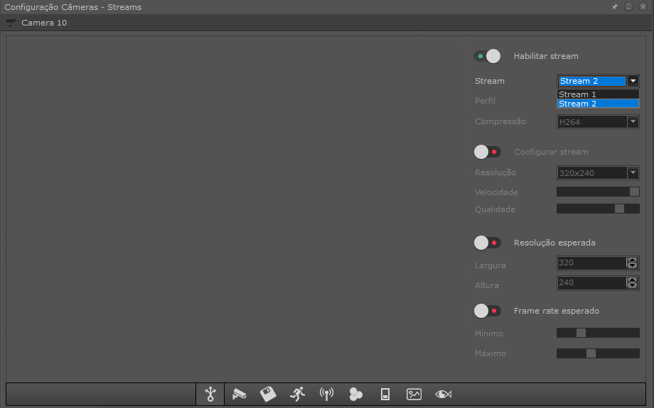654x408 pixels.
Task: Open the picture image settings icon
Action: 414,394
